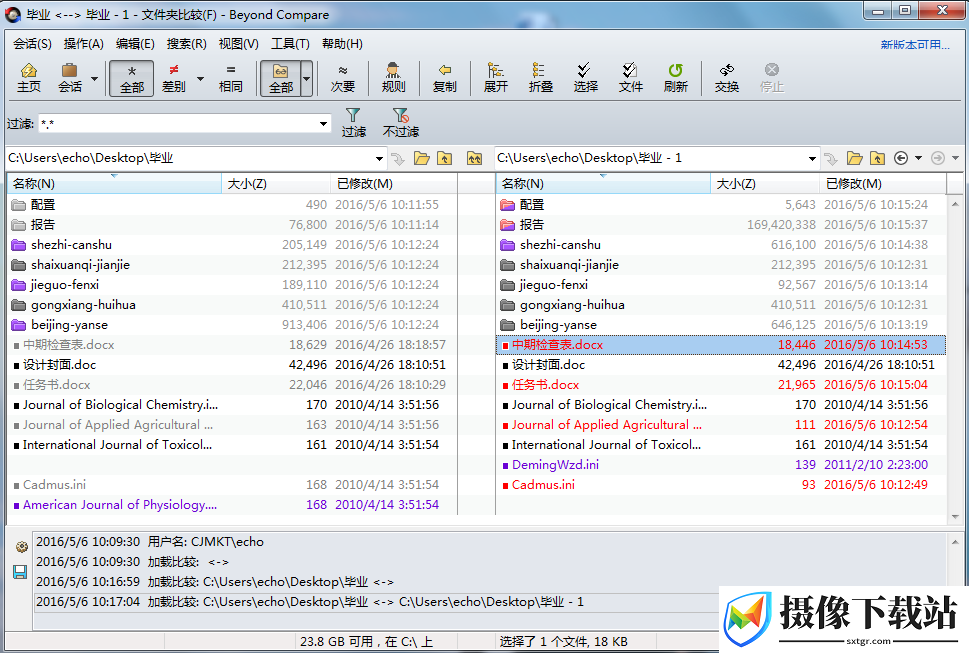Viewport: 969px width, 653px height.
Task: Open the 规则 rules icon
Action: 393,70
